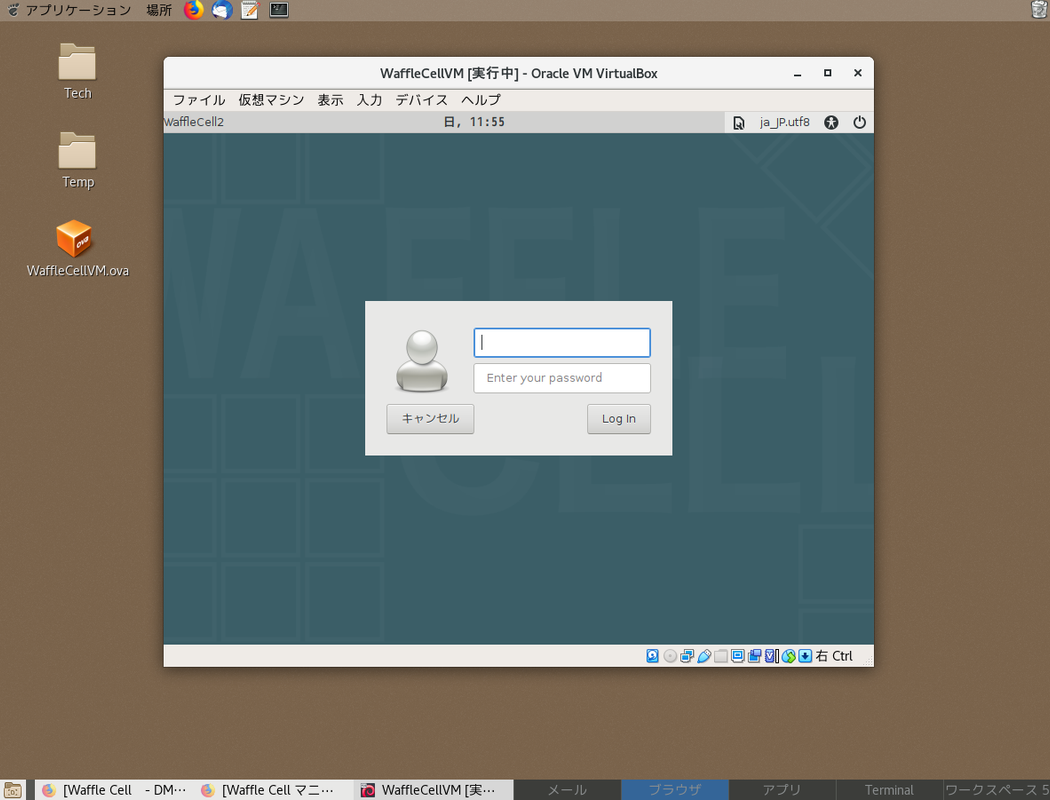Open the 表示 menu in VirtualBox

[x=330, y=100]
